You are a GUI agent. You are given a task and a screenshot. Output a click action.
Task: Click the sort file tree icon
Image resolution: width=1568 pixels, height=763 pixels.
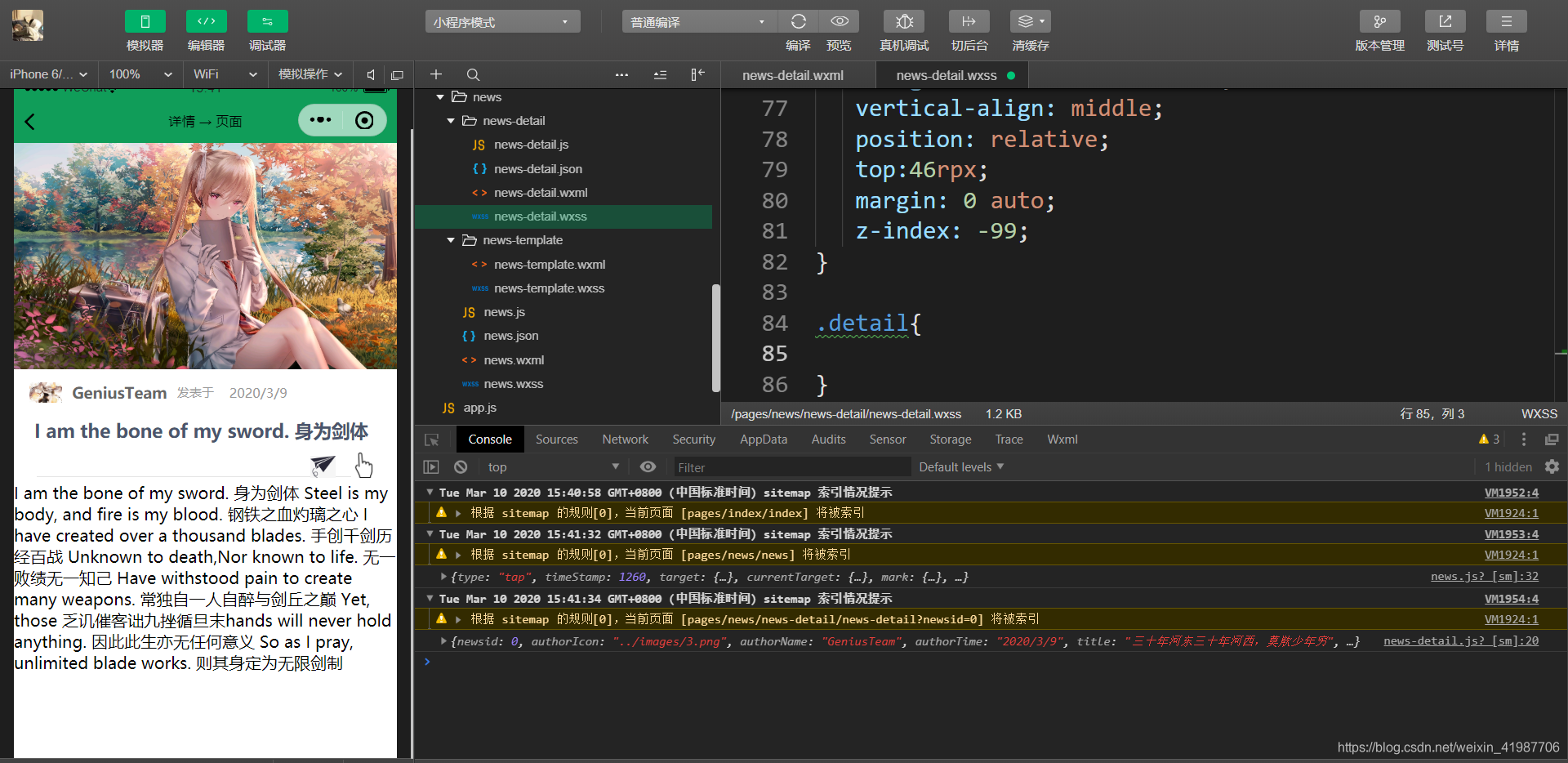click(660, 74)
